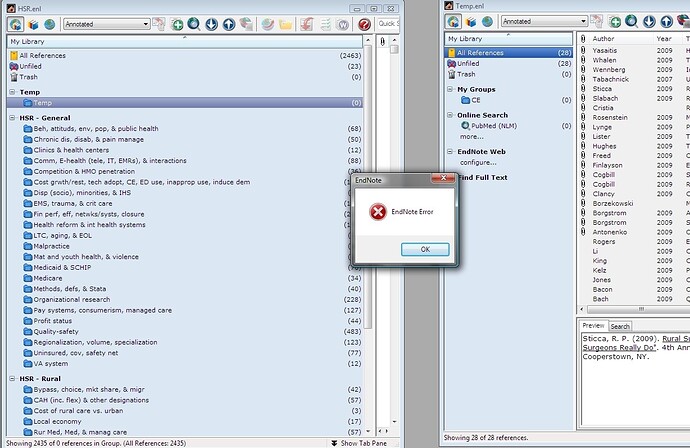Switch to Search tab in Temp.enl
Screen dimensions: 690x448
point(620,326)
